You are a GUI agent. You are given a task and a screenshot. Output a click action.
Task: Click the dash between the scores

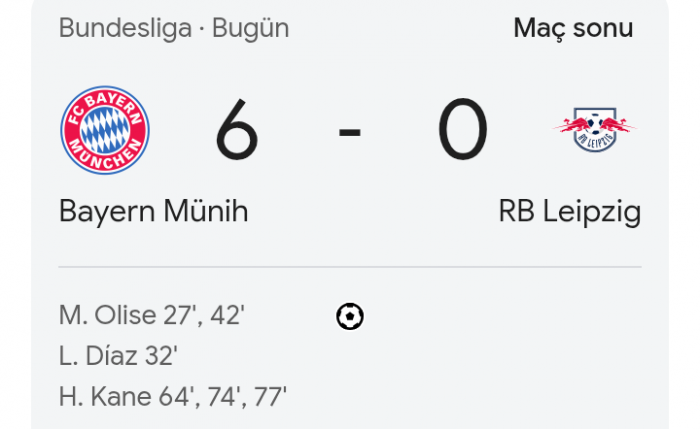tap(349, 131)
